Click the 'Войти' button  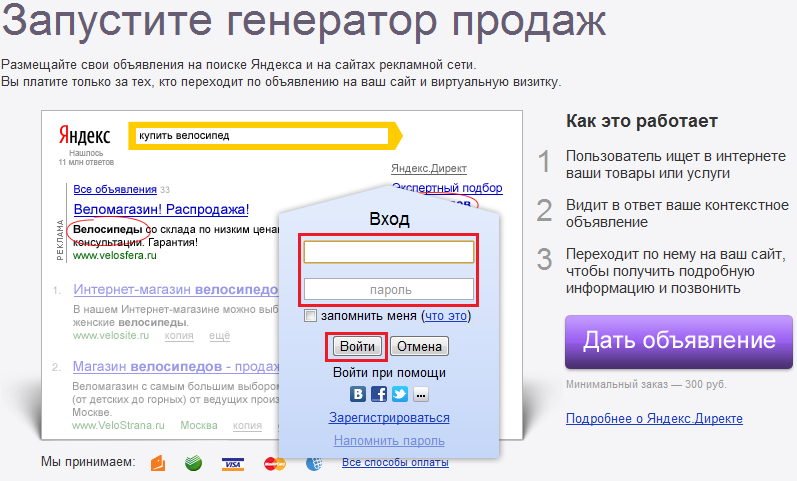click(357, 347)
